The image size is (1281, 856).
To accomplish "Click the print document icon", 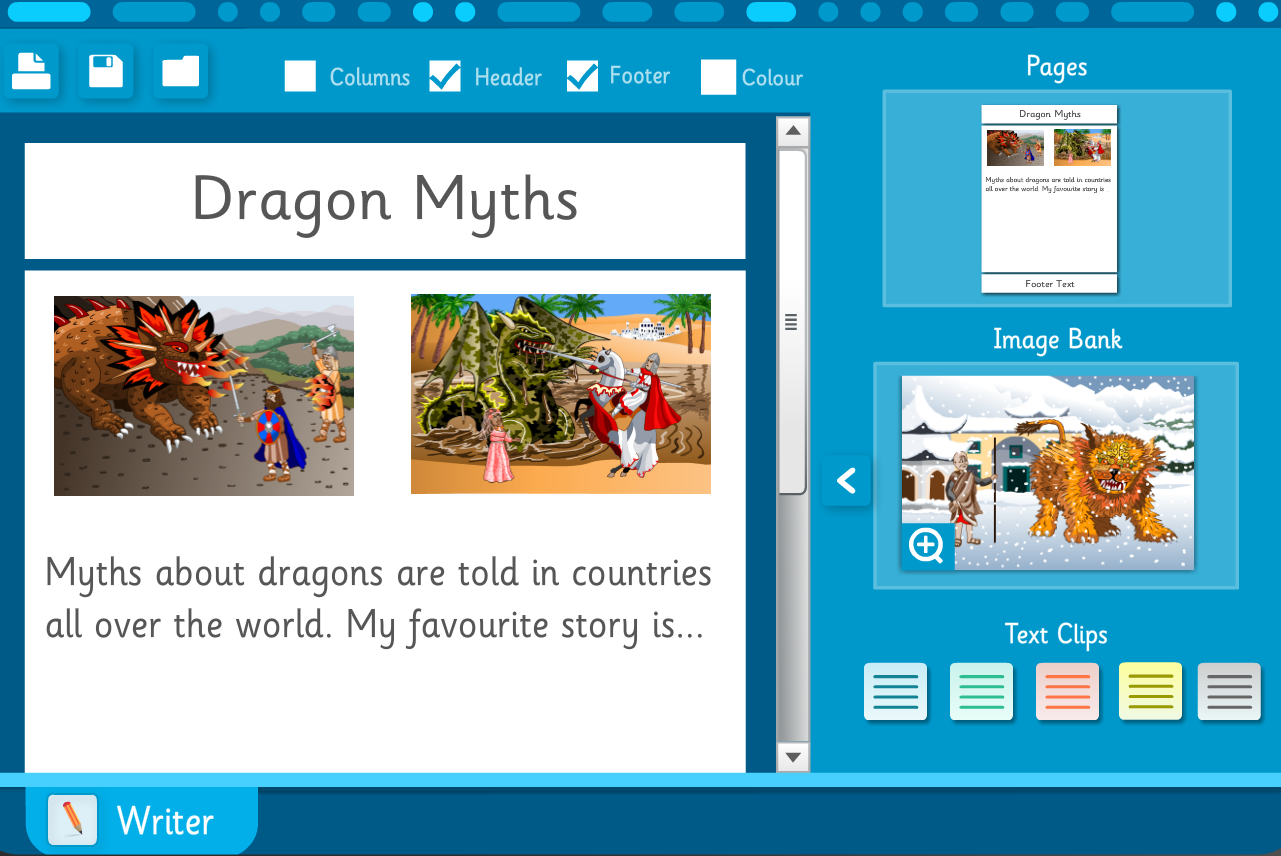I will [32, 72].
